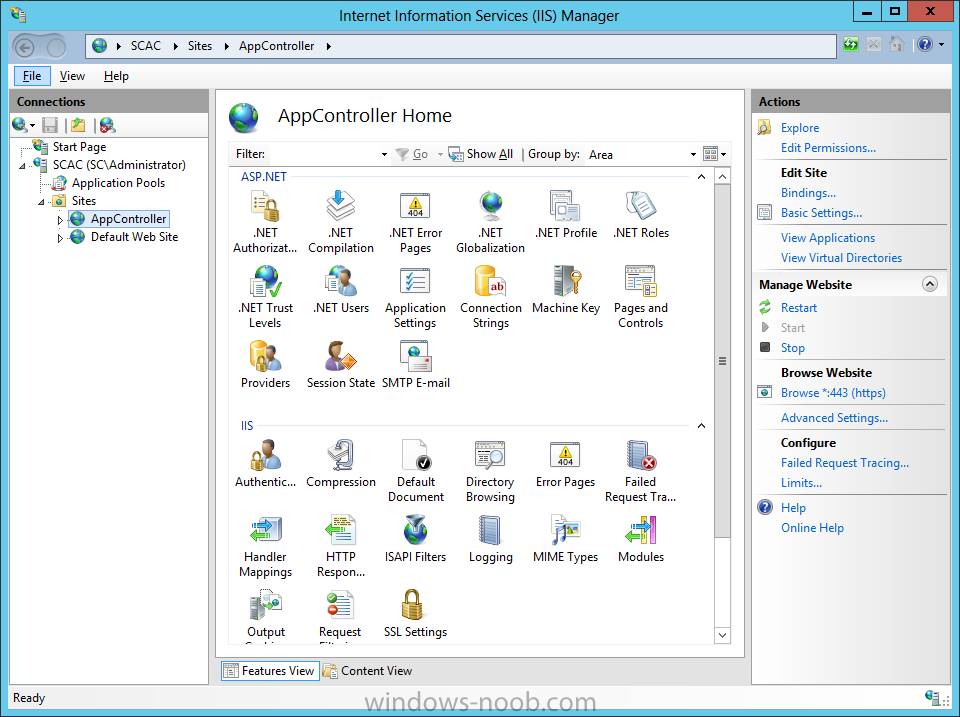
Task: Open the Help menu
Action: pos(116,76)
